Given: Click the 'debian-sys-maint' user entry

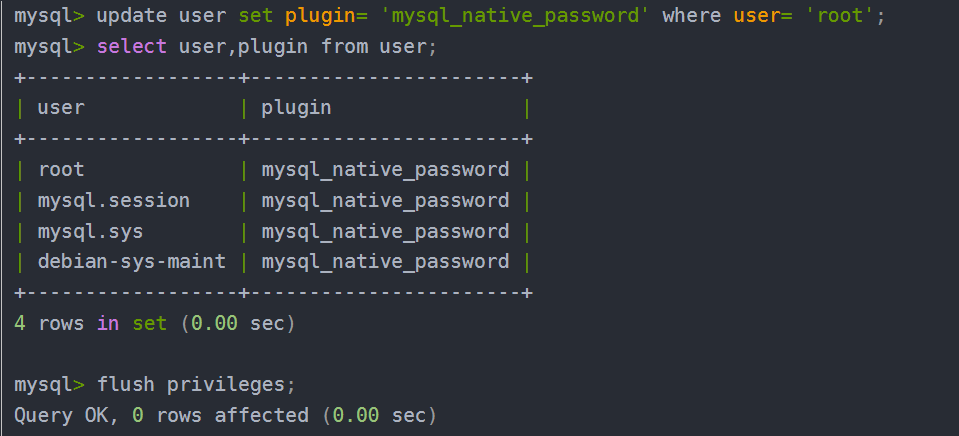Looking at the screenshot, I should coord(131,262).
